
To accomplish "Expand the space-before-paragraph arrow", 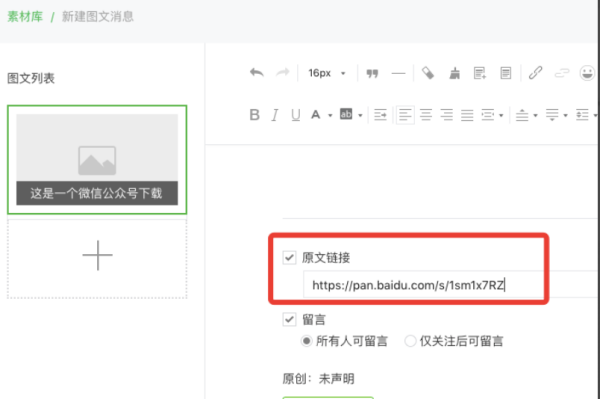I will (535, 115).
